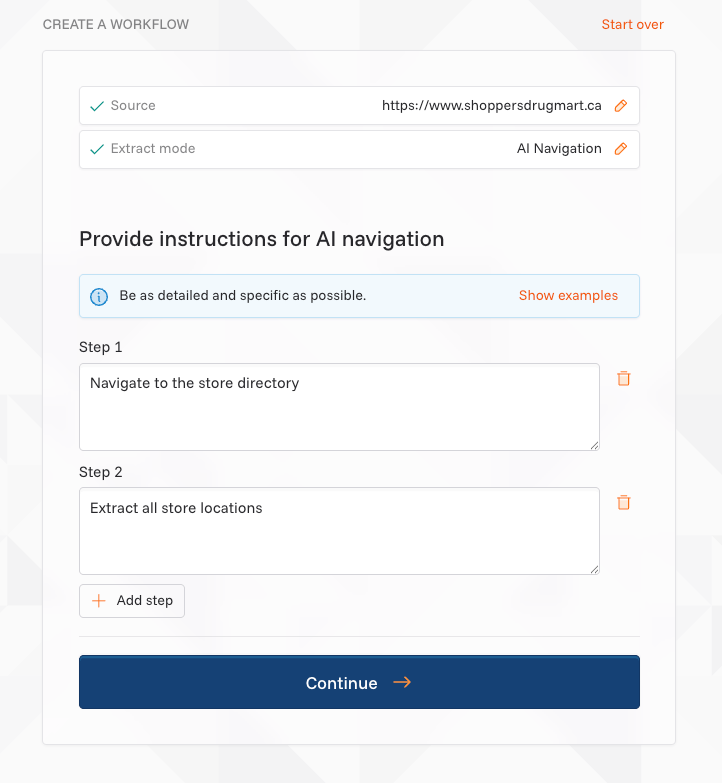Select the AI Navigation mode value
The image size is (722, 783).
559,149
